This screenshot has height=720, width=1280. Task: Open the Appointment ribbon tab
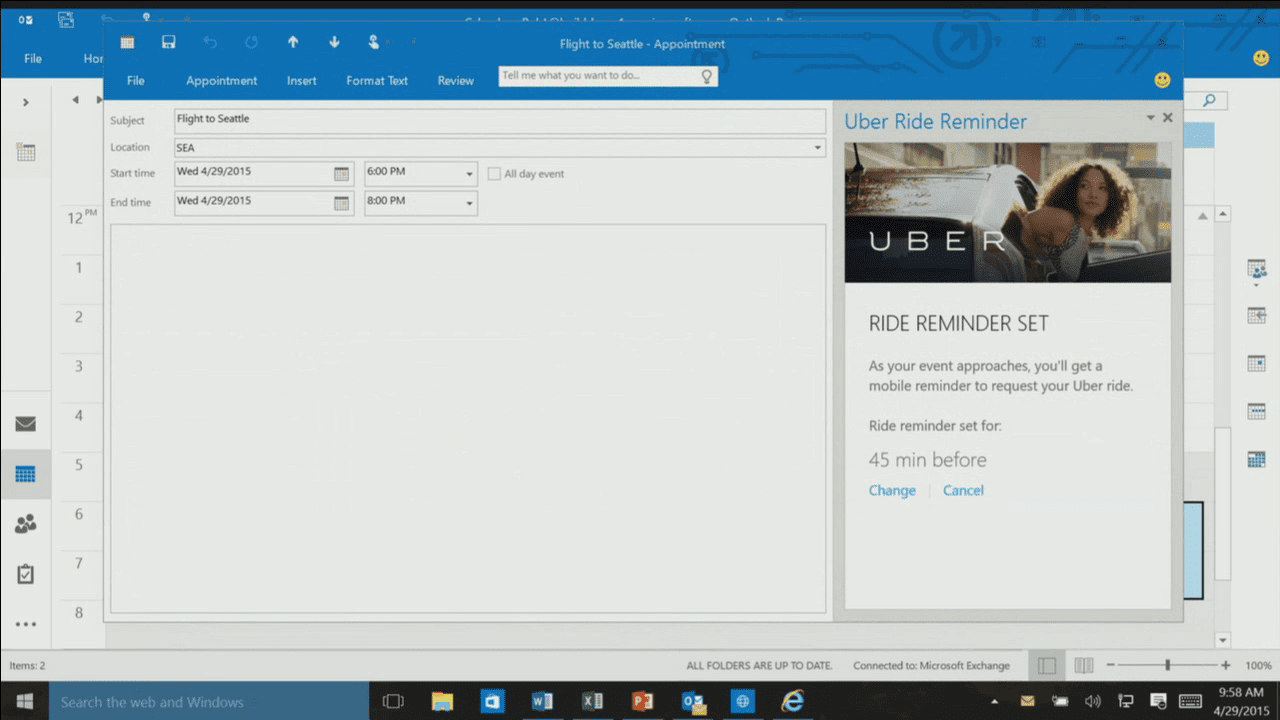click(x=222, y=81)
